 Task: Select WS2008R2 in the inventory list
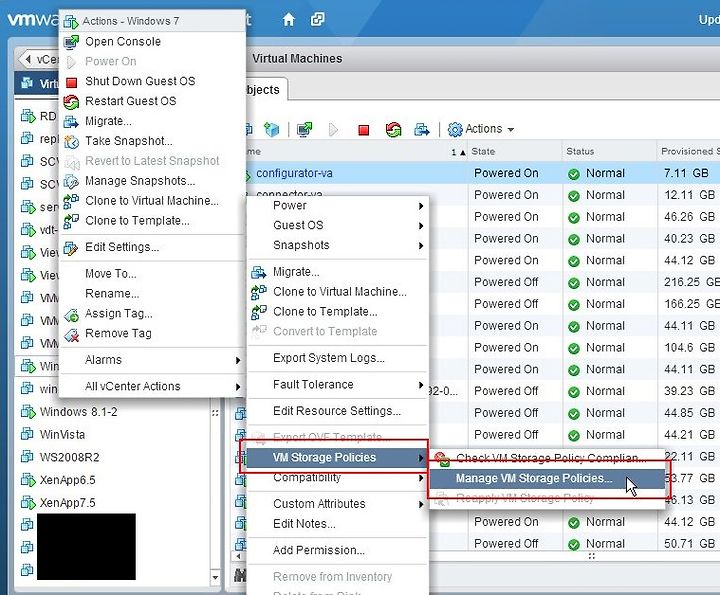click(69, 458)
